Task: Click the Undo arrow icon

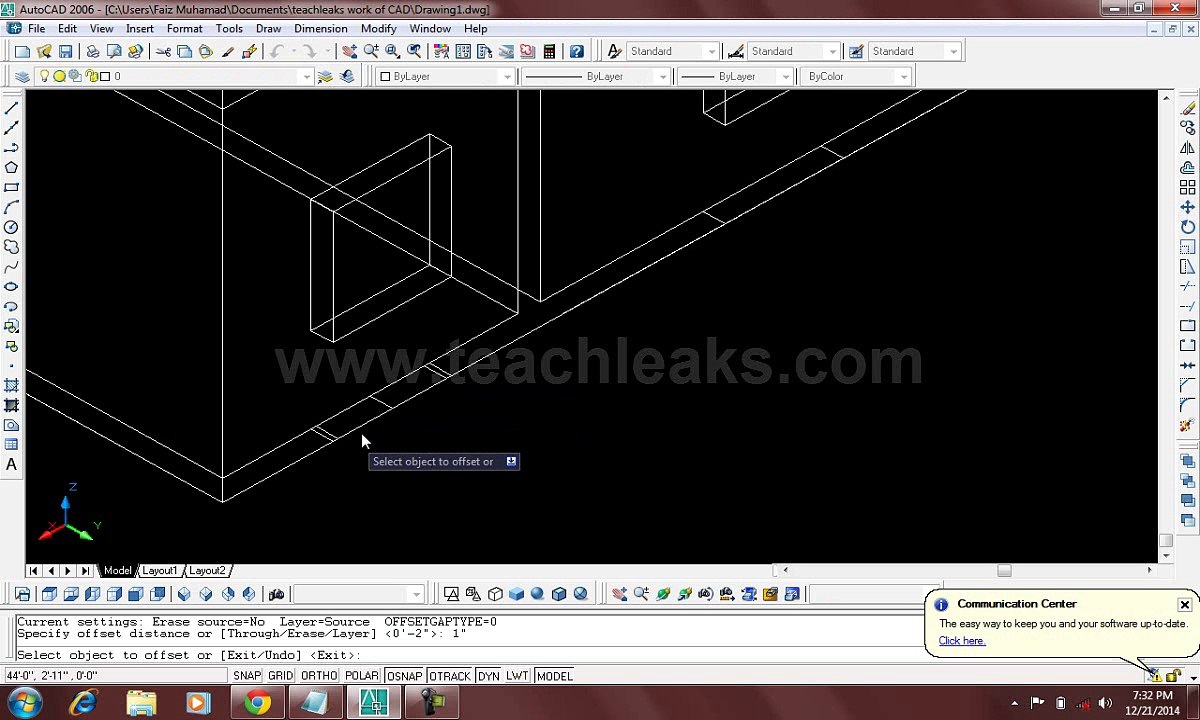Action: click(276, 51)
